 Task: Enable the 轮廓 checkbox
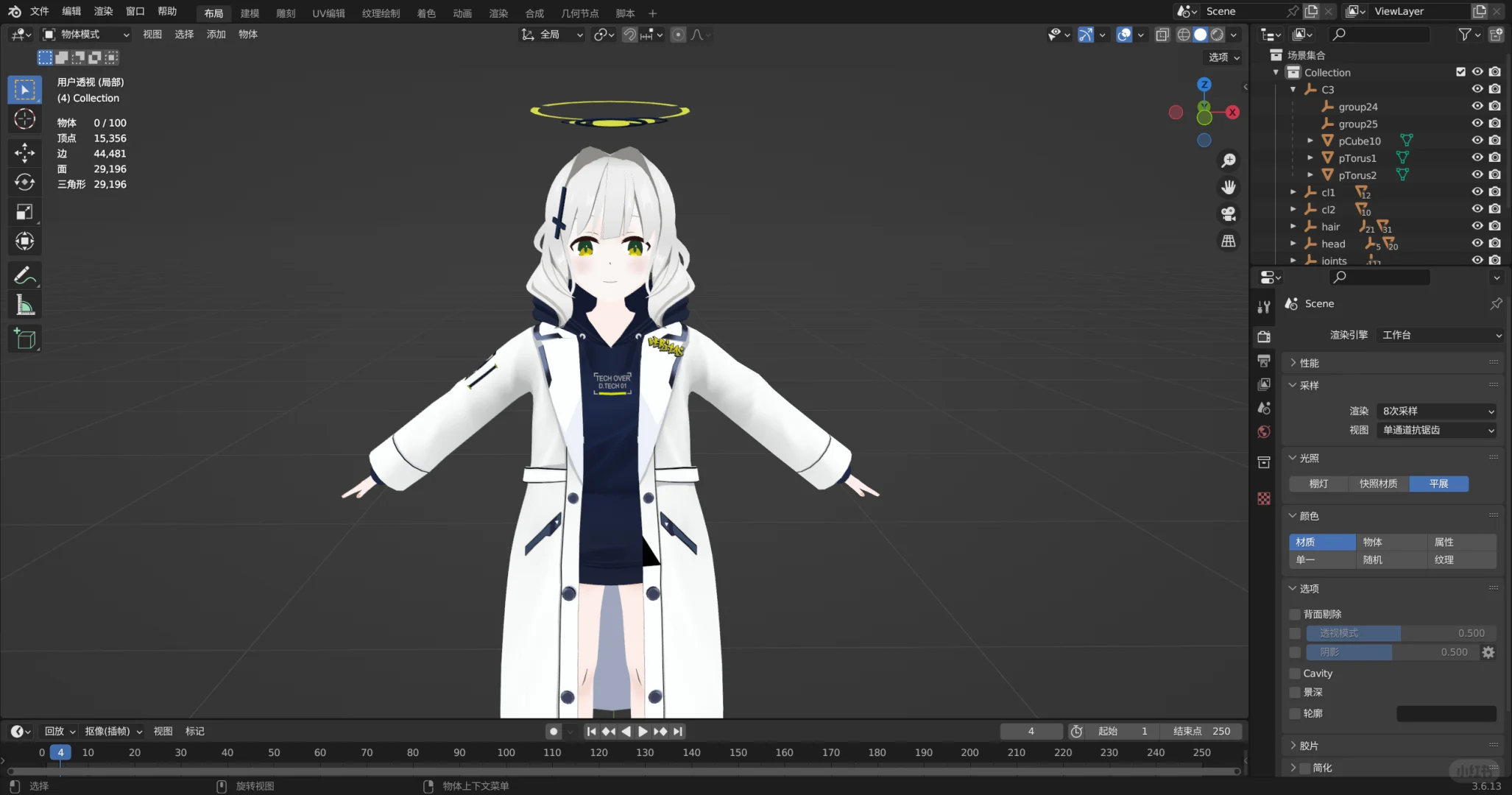1295,713
